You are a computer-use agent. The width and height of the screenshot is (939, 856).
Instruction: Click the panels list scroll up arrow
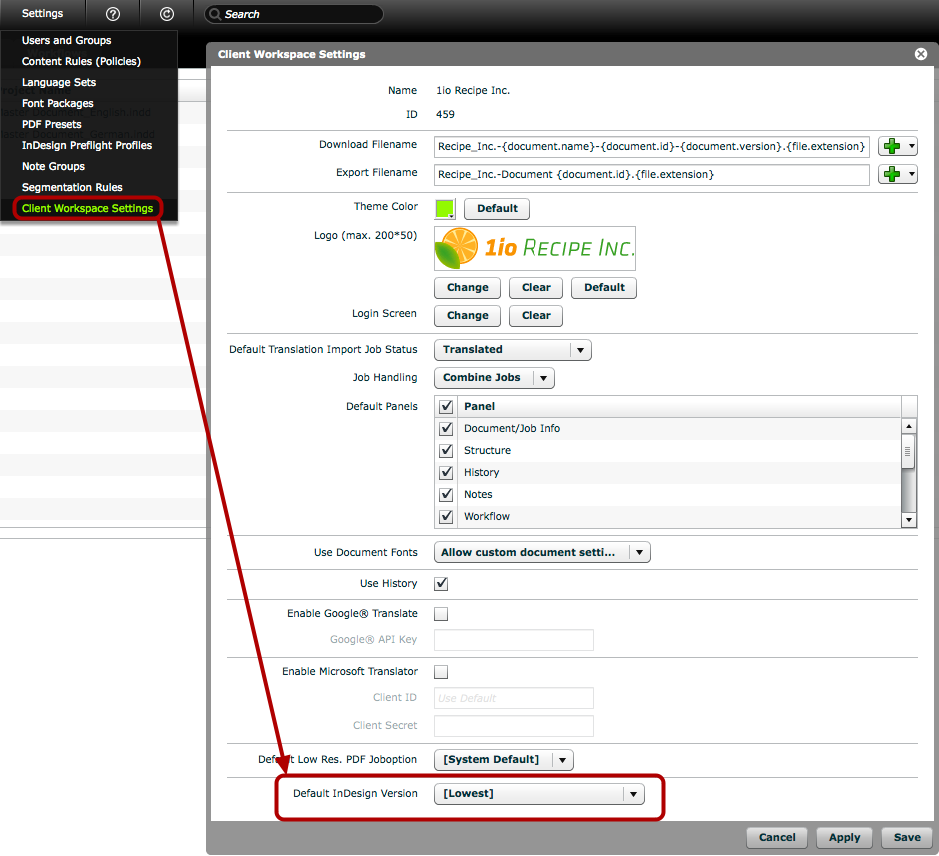pos(908,426)
